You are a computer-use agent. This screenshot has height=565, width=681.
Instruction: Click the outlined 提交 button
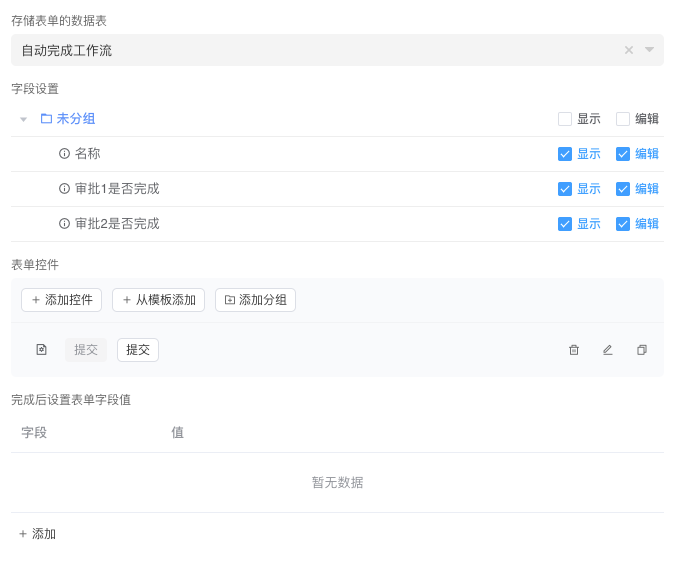pos(138,350)
